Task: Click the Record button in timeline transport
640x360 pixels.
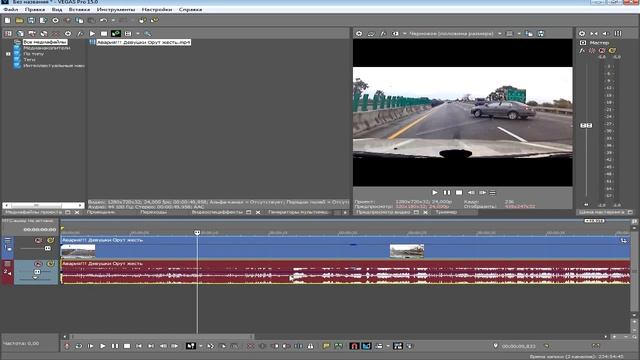Action: click(67, 346)
